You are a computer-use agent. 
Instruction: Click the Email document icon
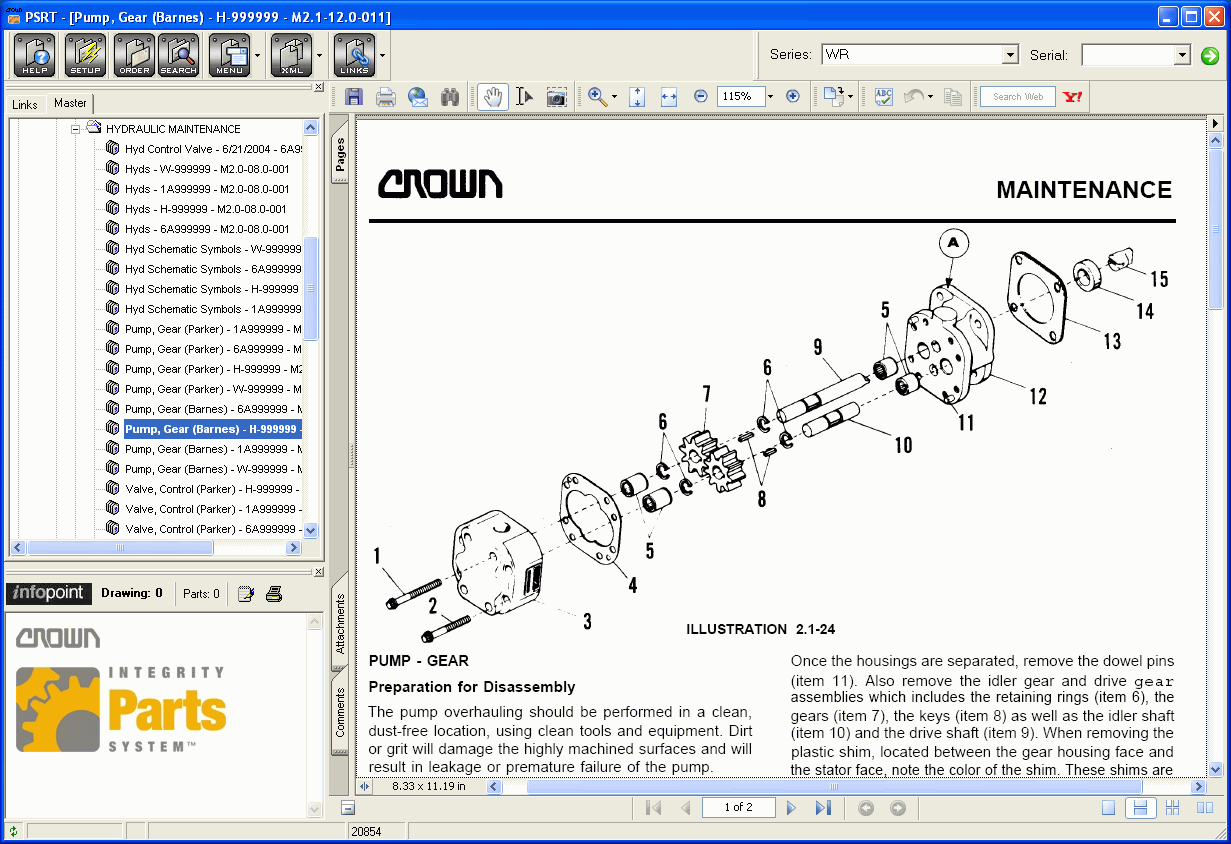click(418, 97)
